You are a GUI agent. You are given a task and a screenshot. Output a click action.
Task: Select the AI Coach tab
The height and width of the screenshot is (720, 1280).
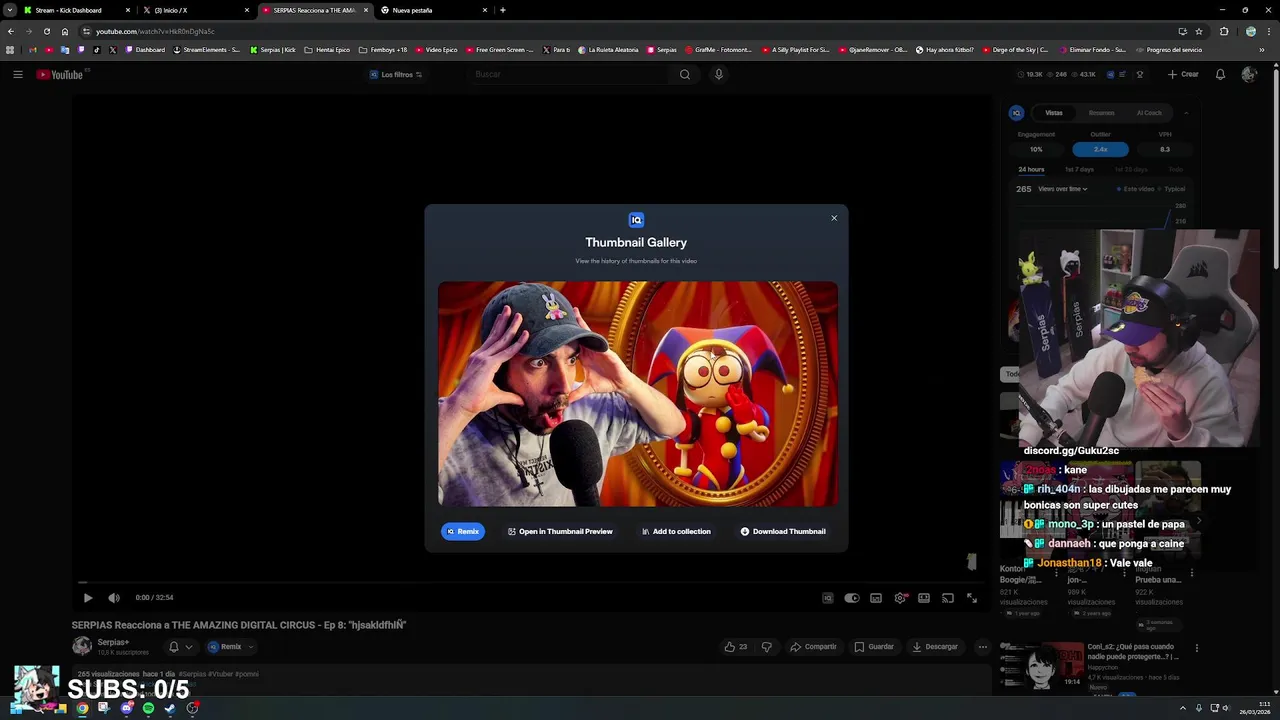coord(1149,113)
